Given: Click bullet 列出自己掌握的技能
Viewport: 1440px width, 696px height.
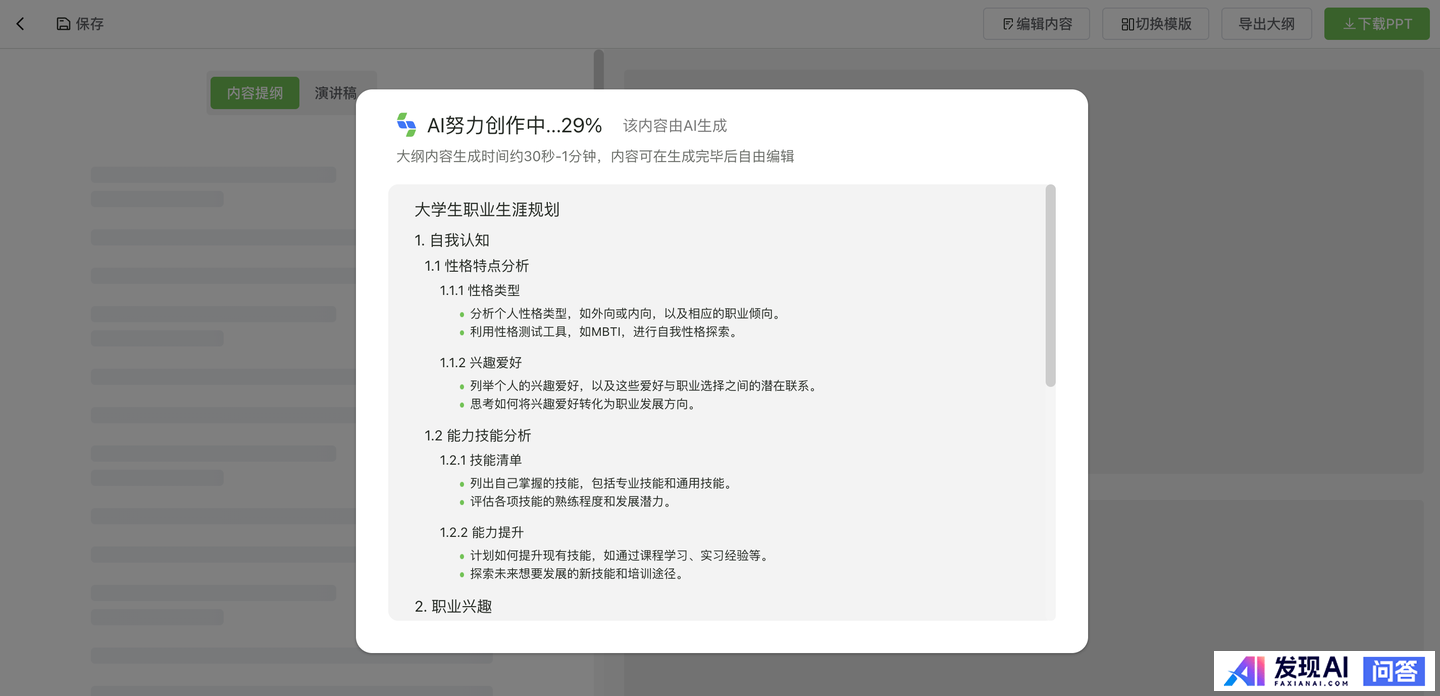Looking at the screenshot, I should 603,484.
